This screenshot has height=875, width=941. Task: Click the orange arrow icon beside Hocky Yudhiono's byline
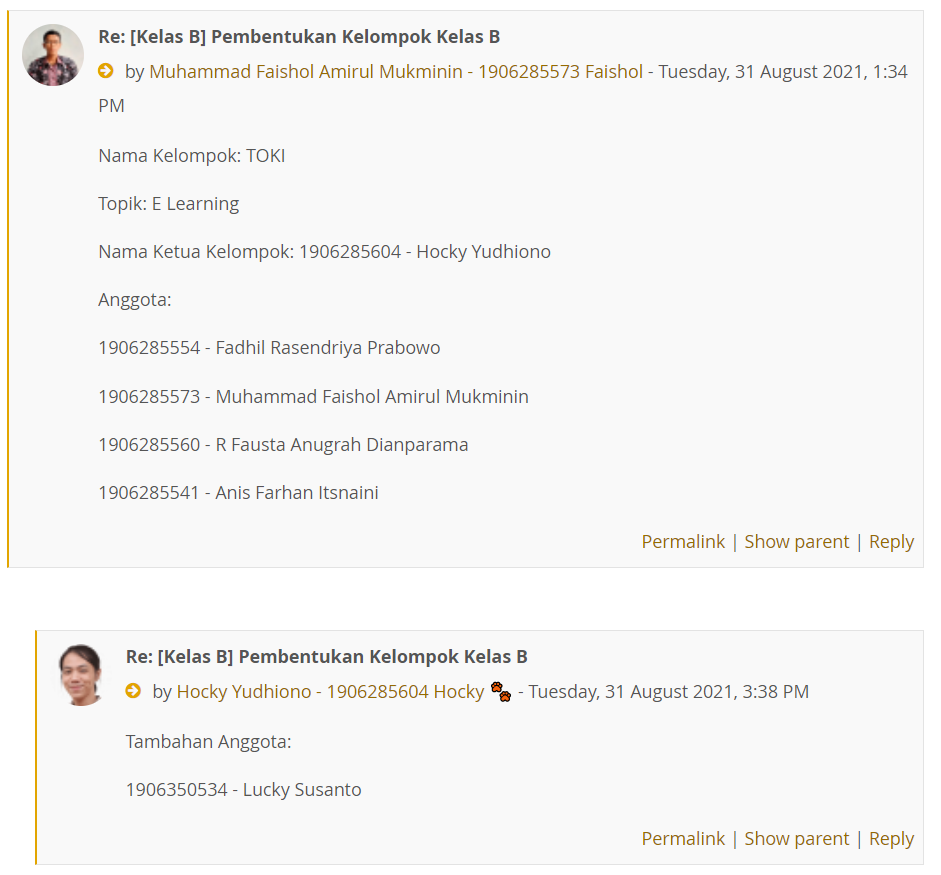[x=133, y=691]
